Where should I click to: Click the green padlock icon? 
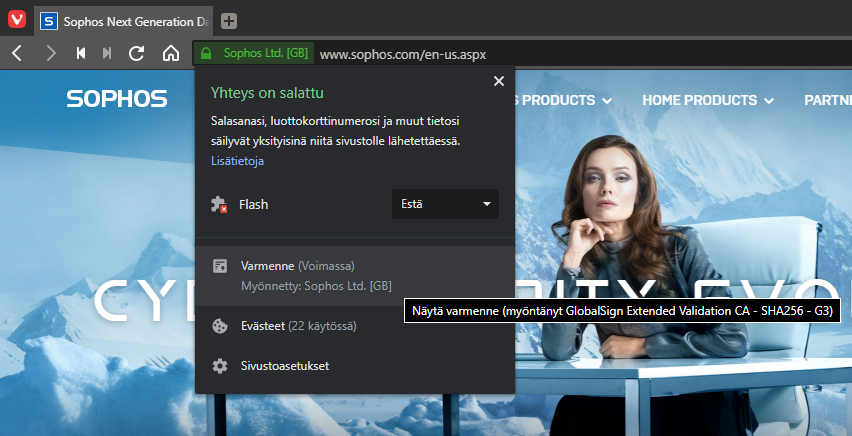[205, 53]
